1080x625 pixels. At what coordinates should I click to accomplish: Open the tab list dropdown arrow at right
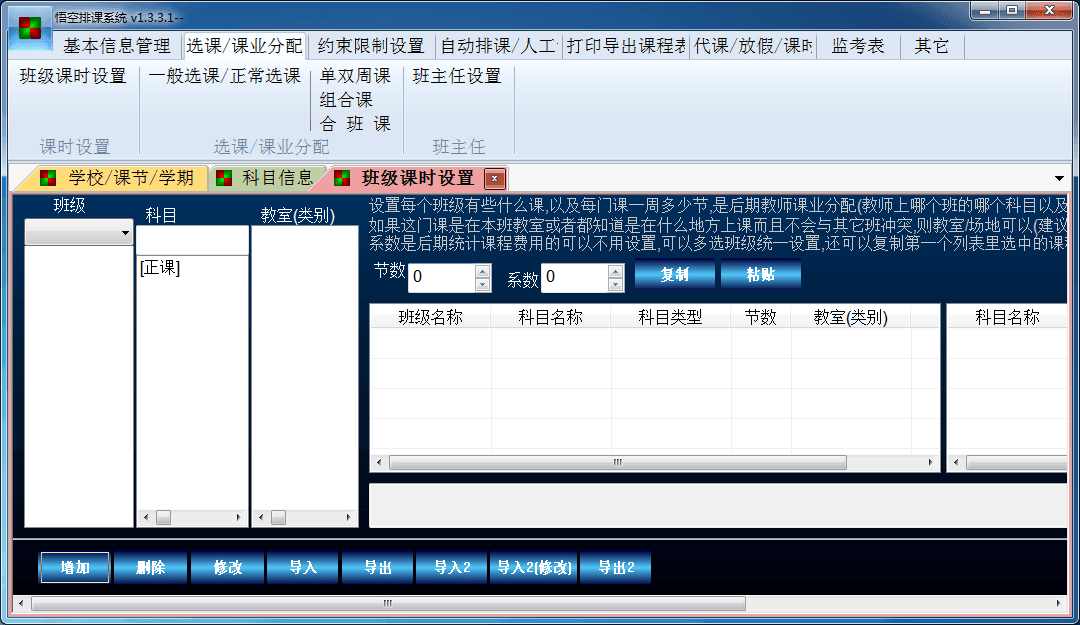pos(1059,179)
